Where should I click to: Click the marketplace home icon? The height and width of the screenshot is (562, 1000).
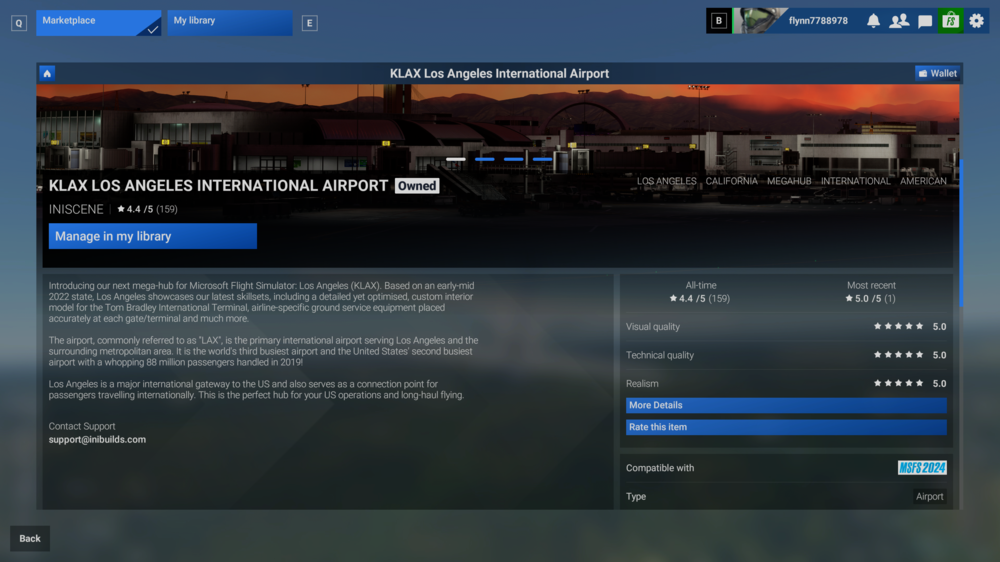click(x=47, y=73)
